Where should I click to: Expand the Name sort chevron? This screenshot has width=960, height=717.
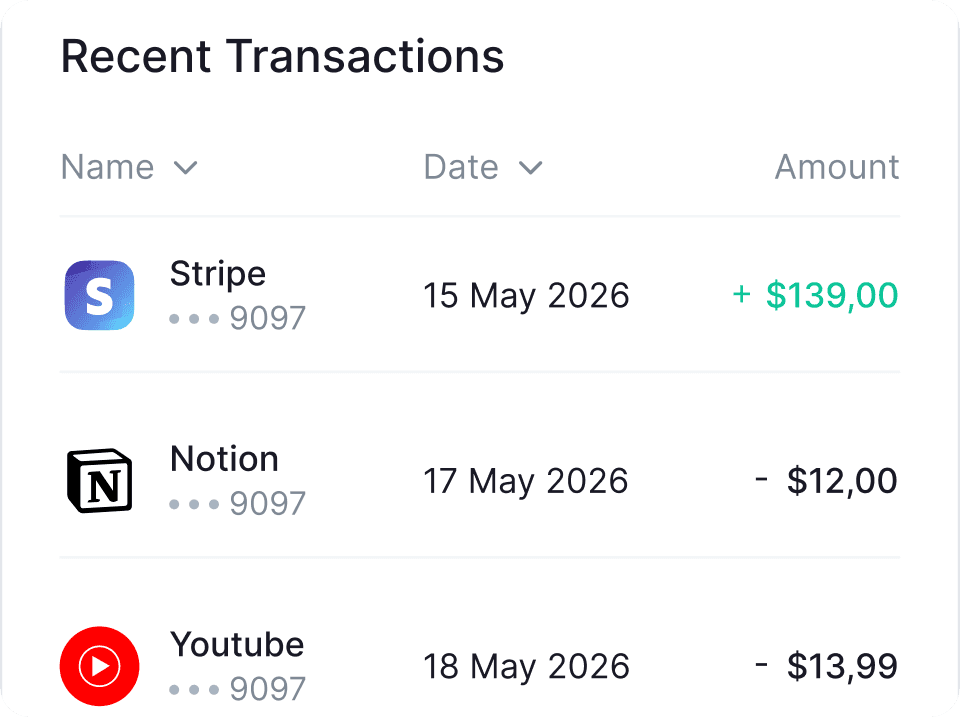186,168
